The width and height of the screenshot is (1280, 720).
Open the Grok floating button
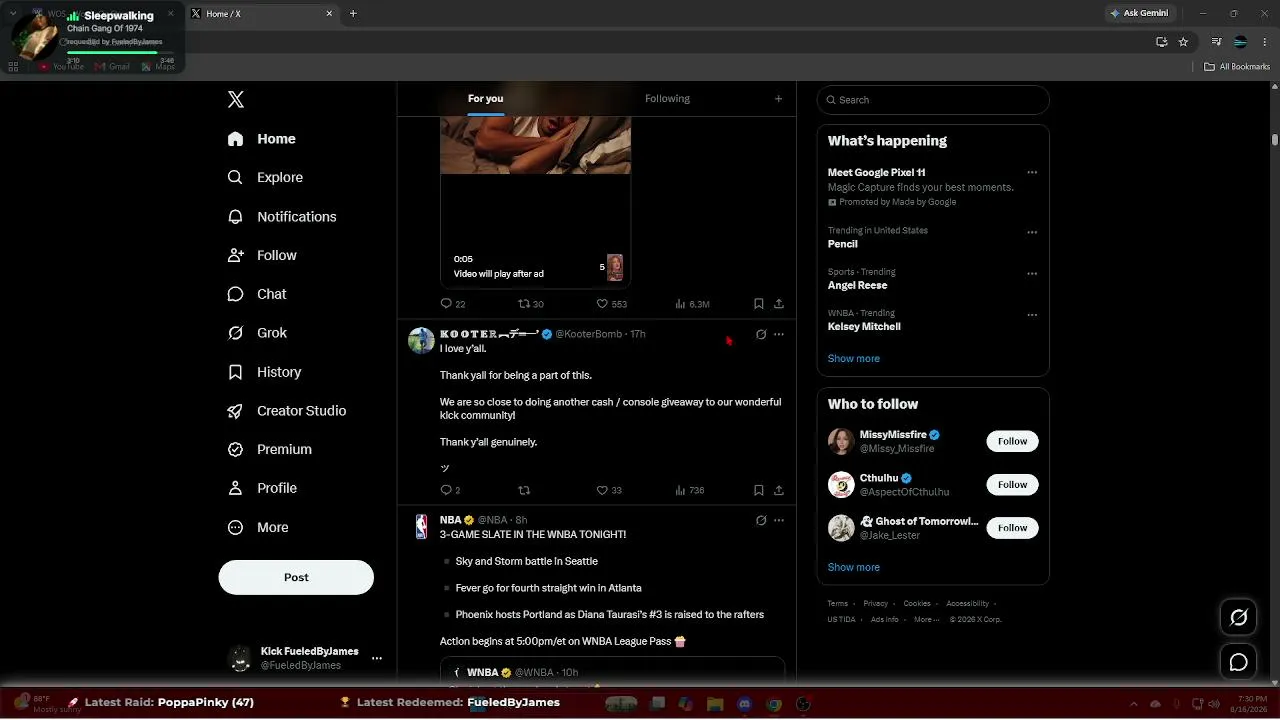[1238, 617]
